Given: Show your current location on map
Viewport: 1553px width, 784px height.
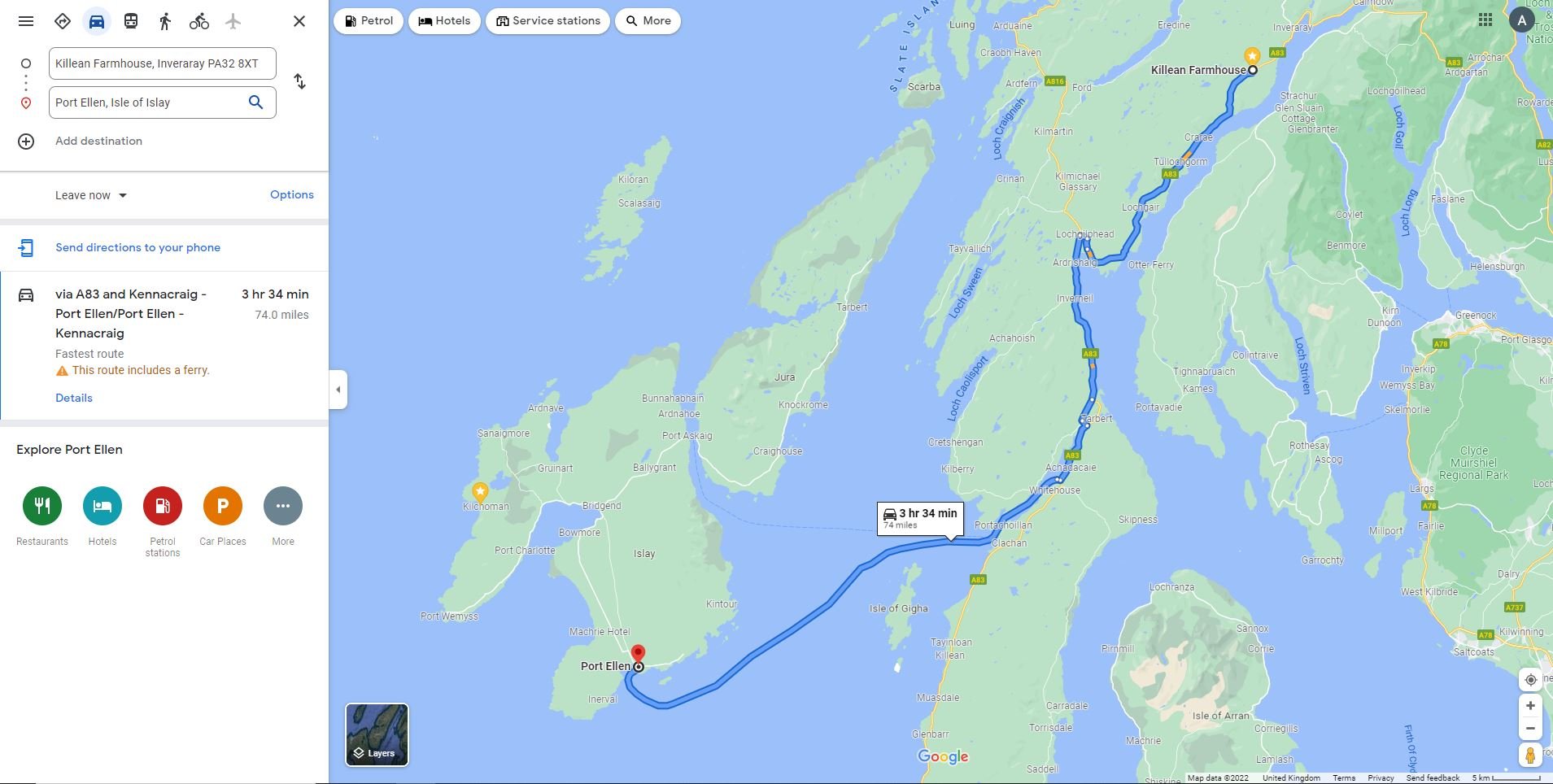Looking at the screenshot, I should (x=1530, y=680).
